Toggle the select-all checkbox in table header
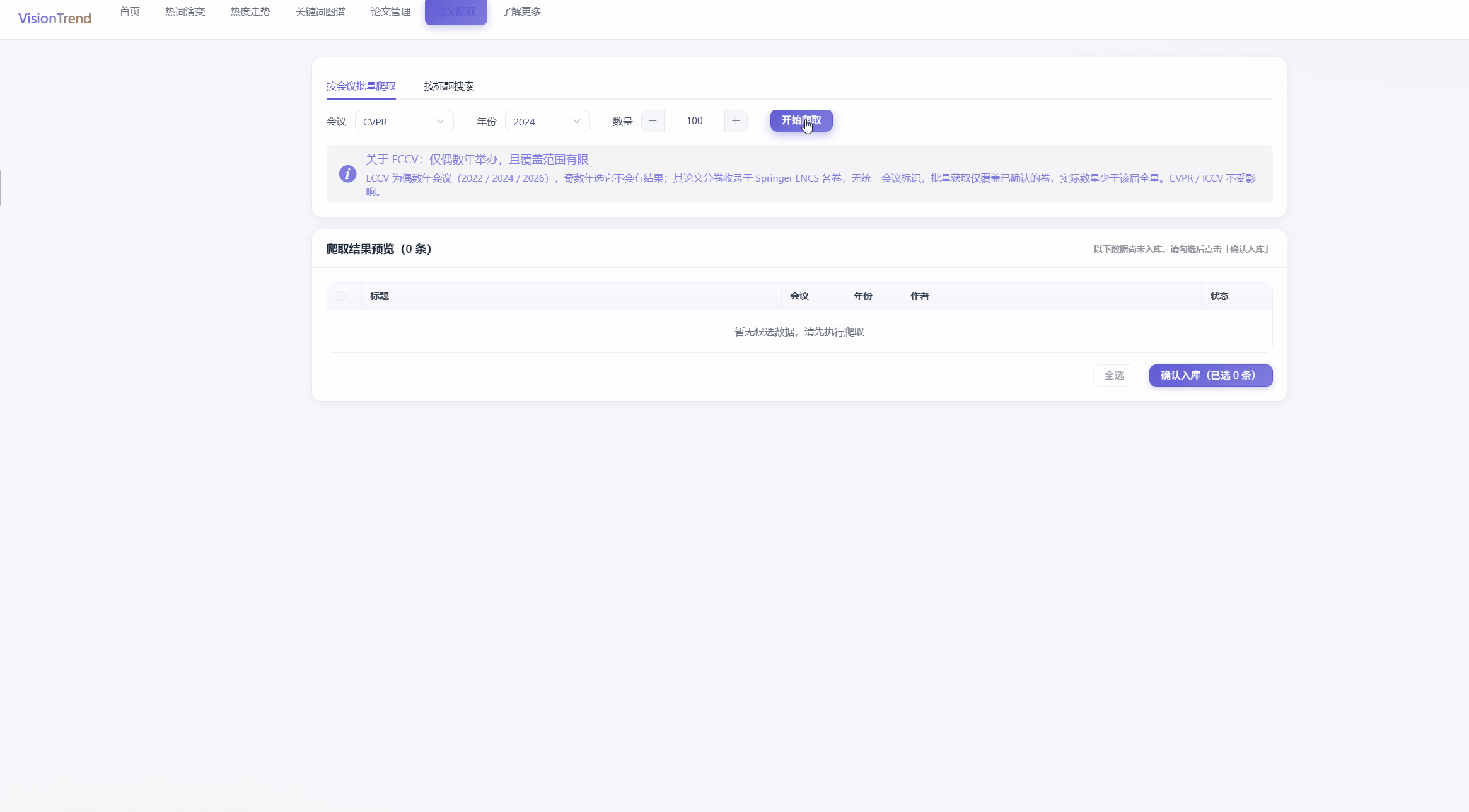Viewport: 1469px width, 812px height. (x=340, y=296)
